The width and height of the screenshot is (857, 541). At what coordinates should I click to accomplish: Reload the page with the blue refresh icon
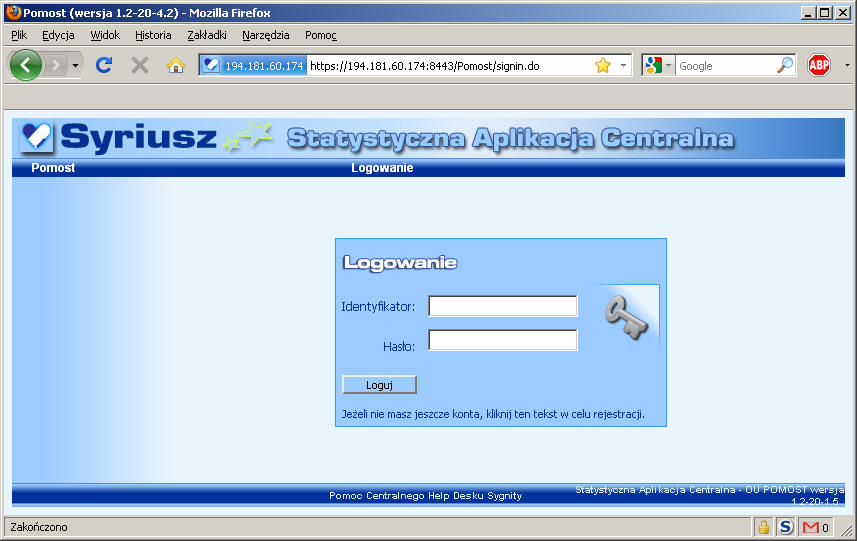click(x=104, y=65)
